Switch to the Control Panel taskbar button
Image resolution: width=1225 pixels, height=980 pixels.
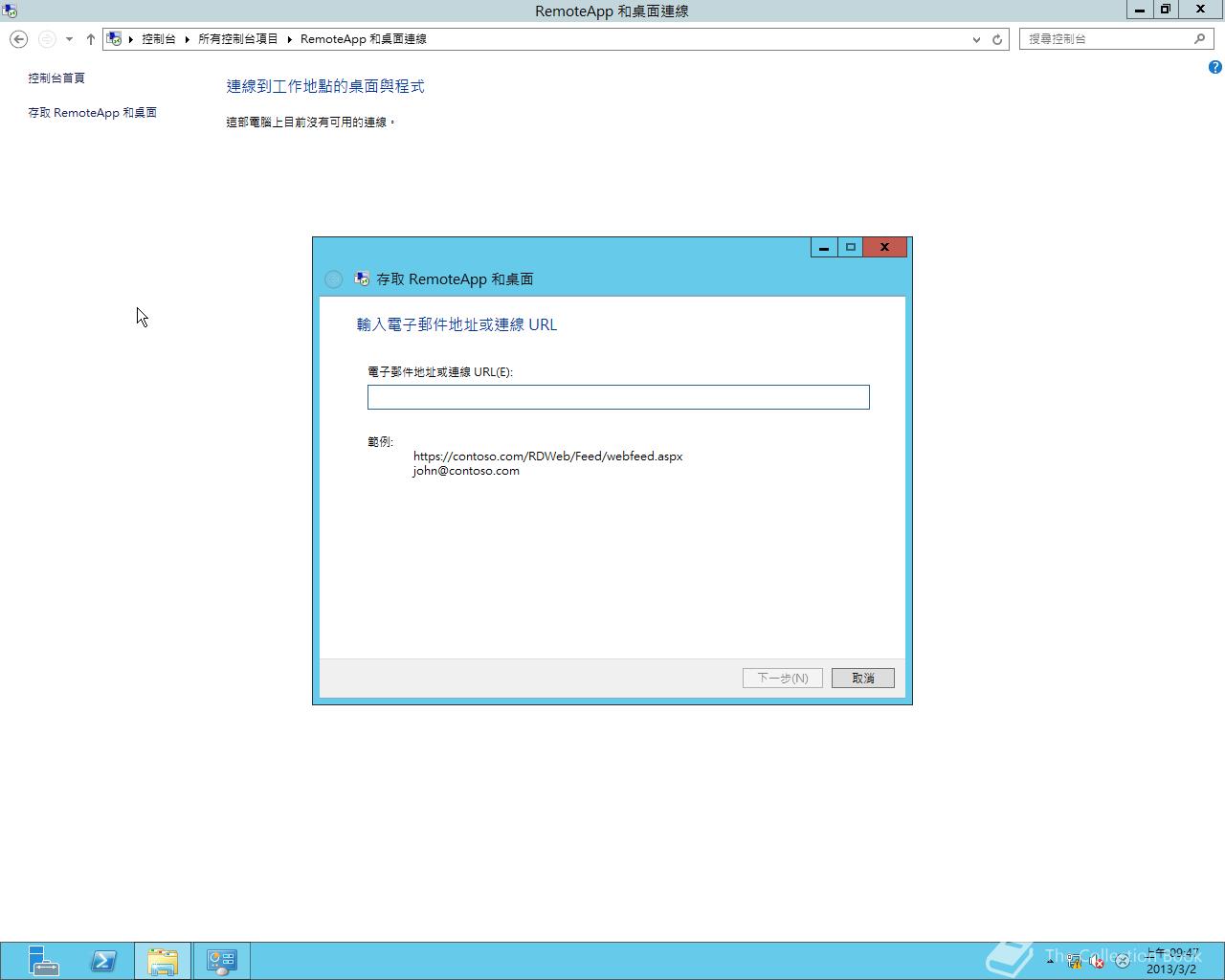pyautogui.click(x=222, y=961)
